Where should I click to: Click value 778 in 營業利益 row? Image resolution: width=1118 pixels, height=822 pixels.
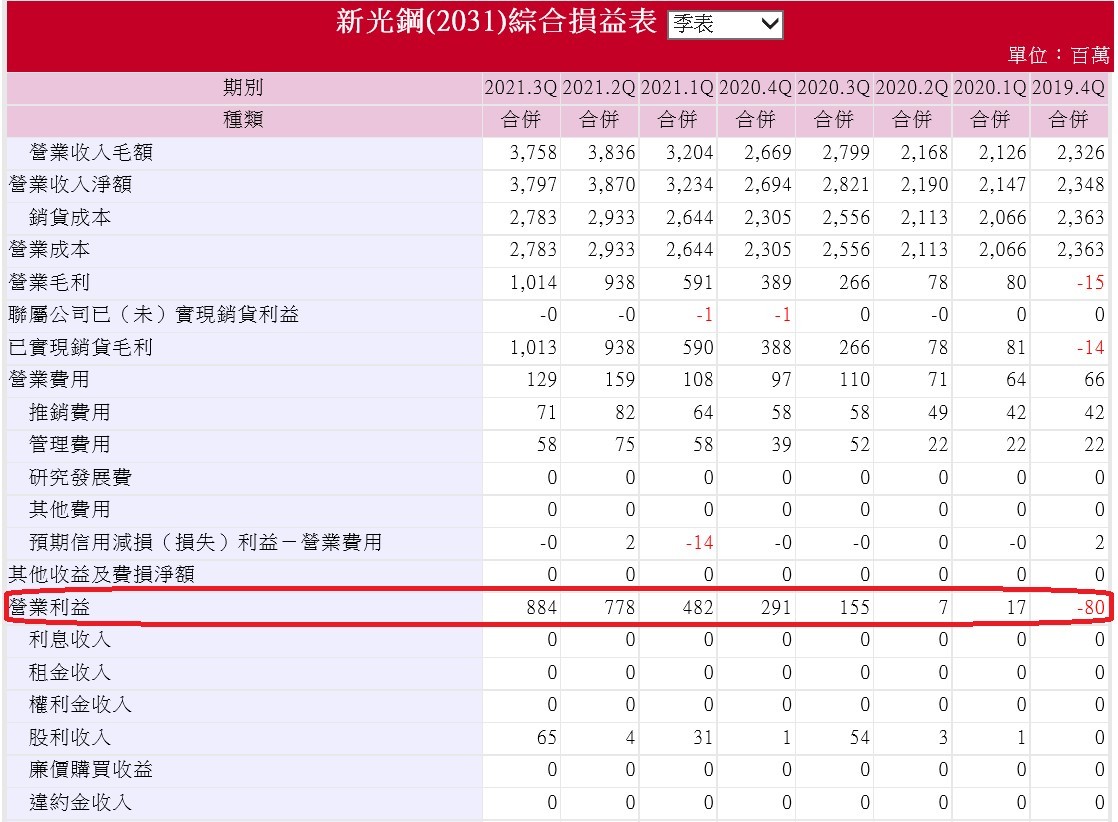(x=620, y=607)
